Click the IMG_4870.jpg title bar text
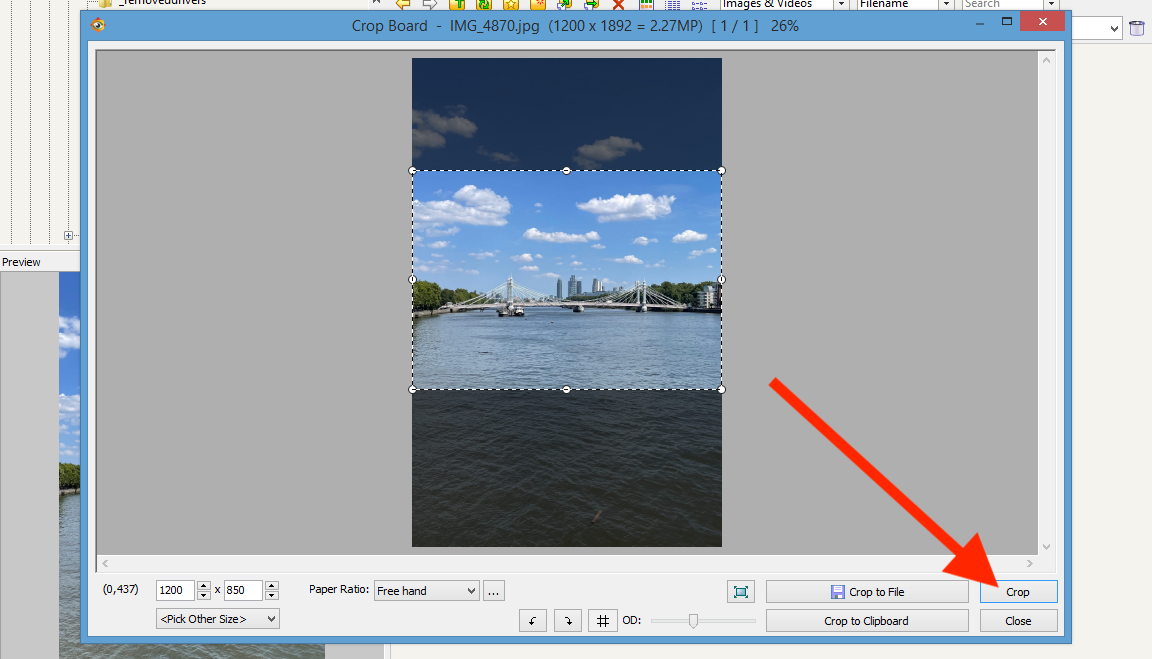Screen dimensions: 1152x659 point(494,26)
